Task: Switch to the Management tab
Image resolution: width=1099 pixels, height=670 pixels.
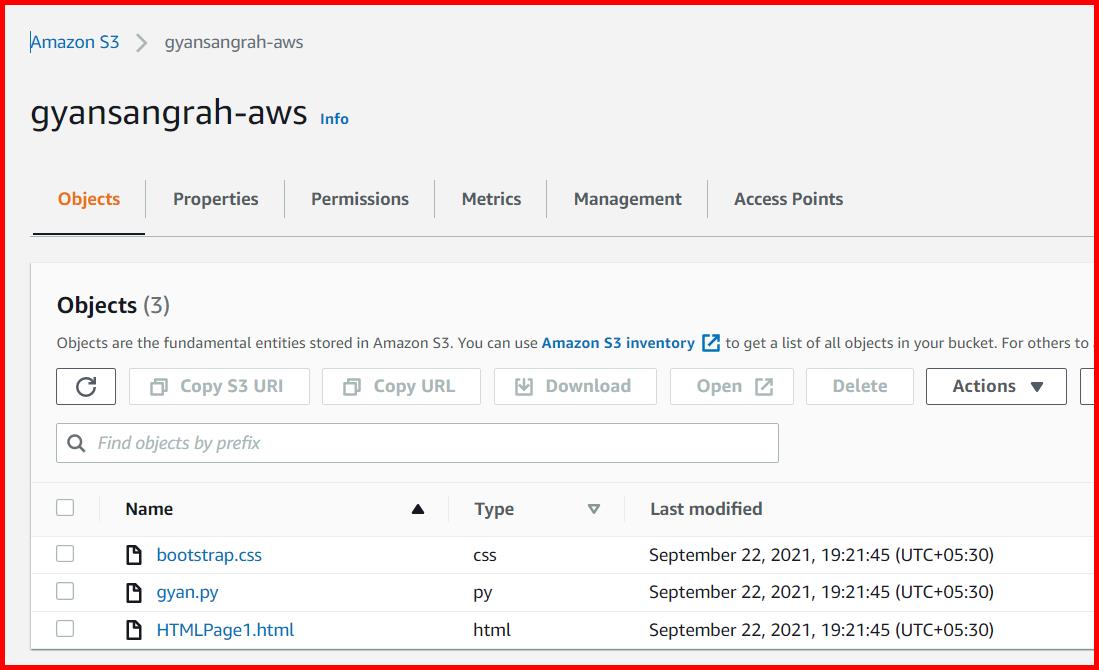Action: [627, 198]
